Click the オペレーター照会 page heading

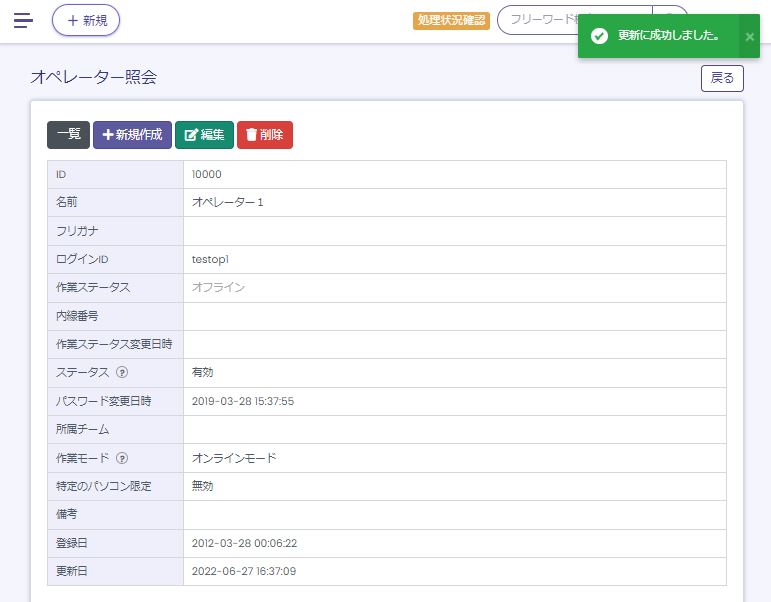pyautogui.click(x=93, y=77)
